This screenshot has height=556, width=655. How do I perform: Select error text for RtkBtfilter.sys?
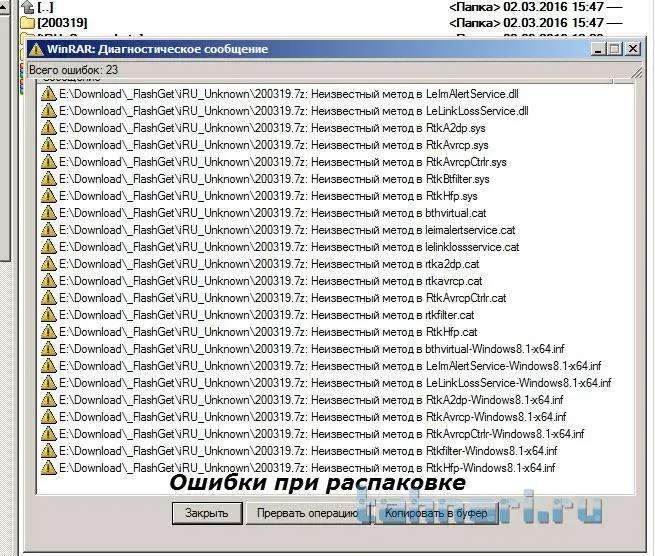[274, 179]
